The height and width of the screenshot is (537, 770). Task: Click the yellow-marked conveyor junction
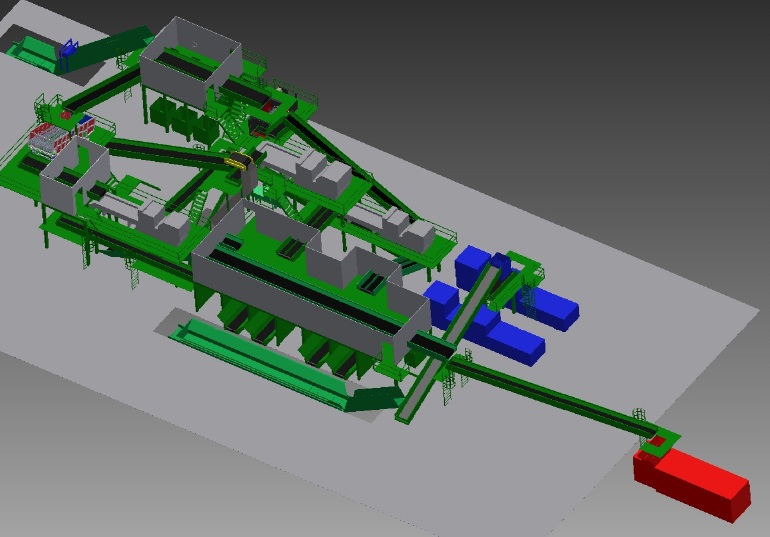(238, 162)
